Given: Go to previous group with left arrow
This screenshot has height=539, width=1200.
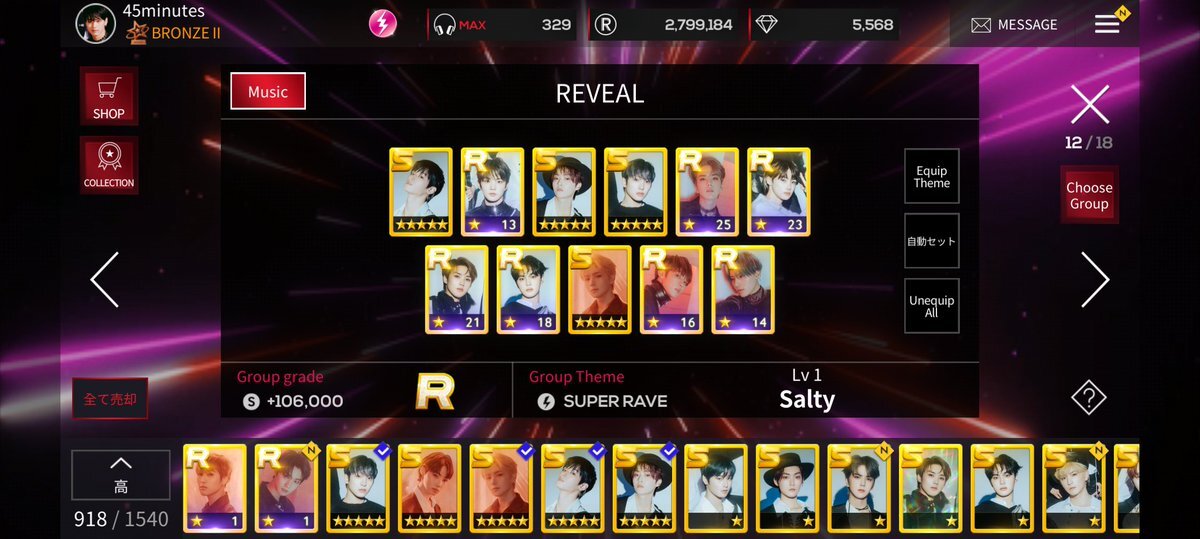Looking at the screenshot, I should pyautogui.click(x=105, y=279).
